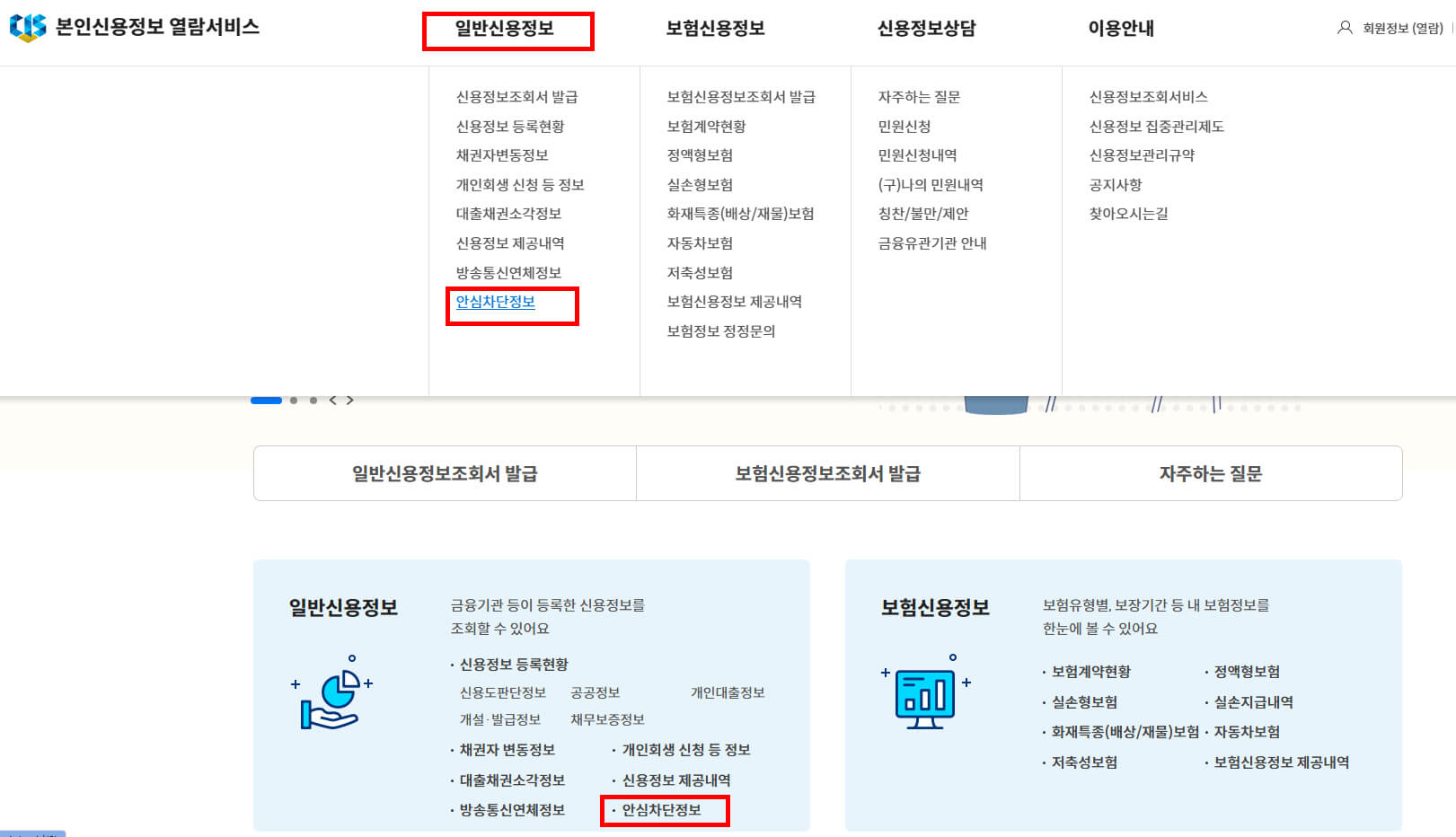This screenshot has width=1456, height=837.
Task: Click the monitor icon in 보험신용정보 card
Action: click(x=925, y=694)
